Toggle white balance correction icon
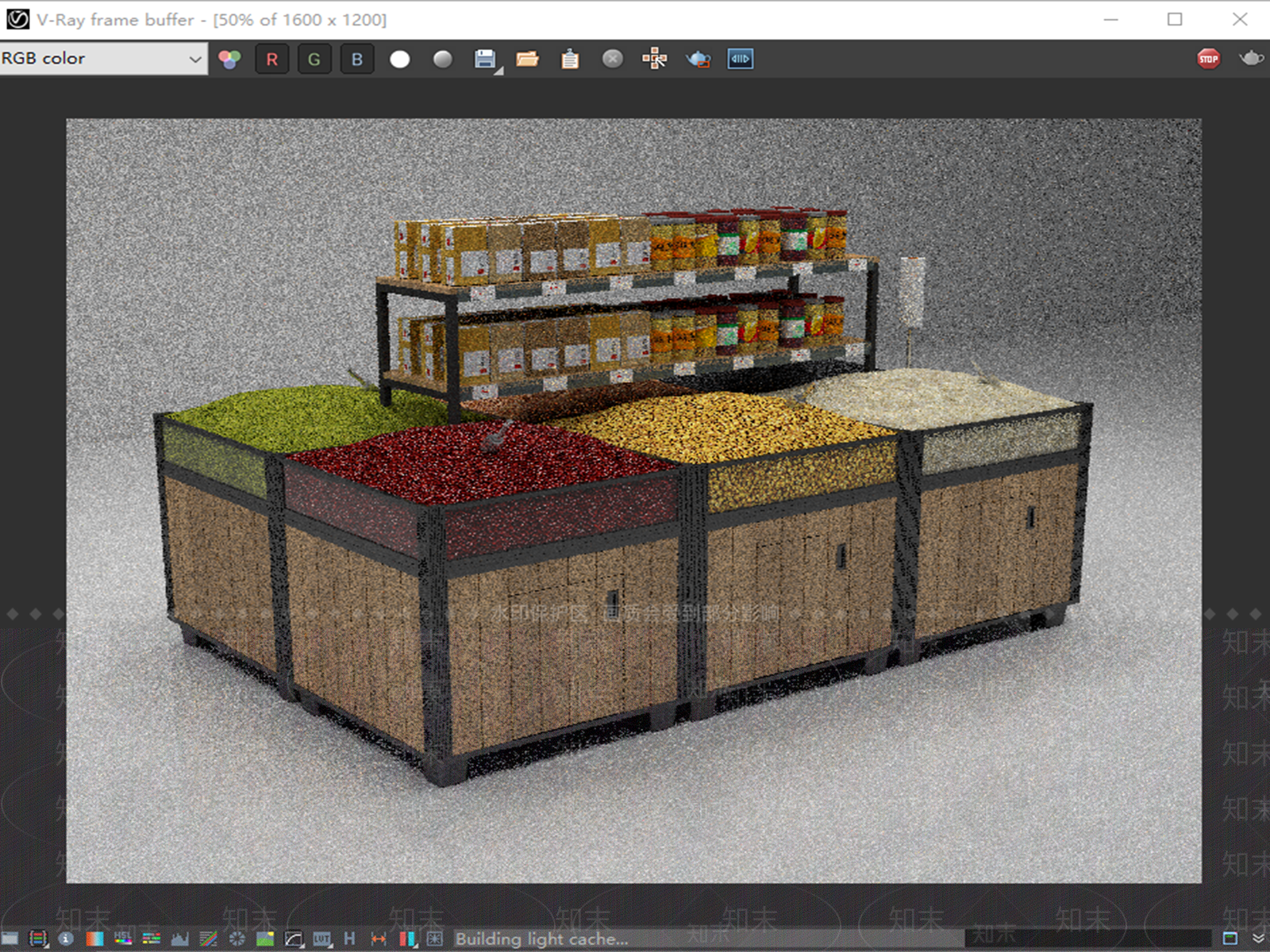 pos(94,939)
